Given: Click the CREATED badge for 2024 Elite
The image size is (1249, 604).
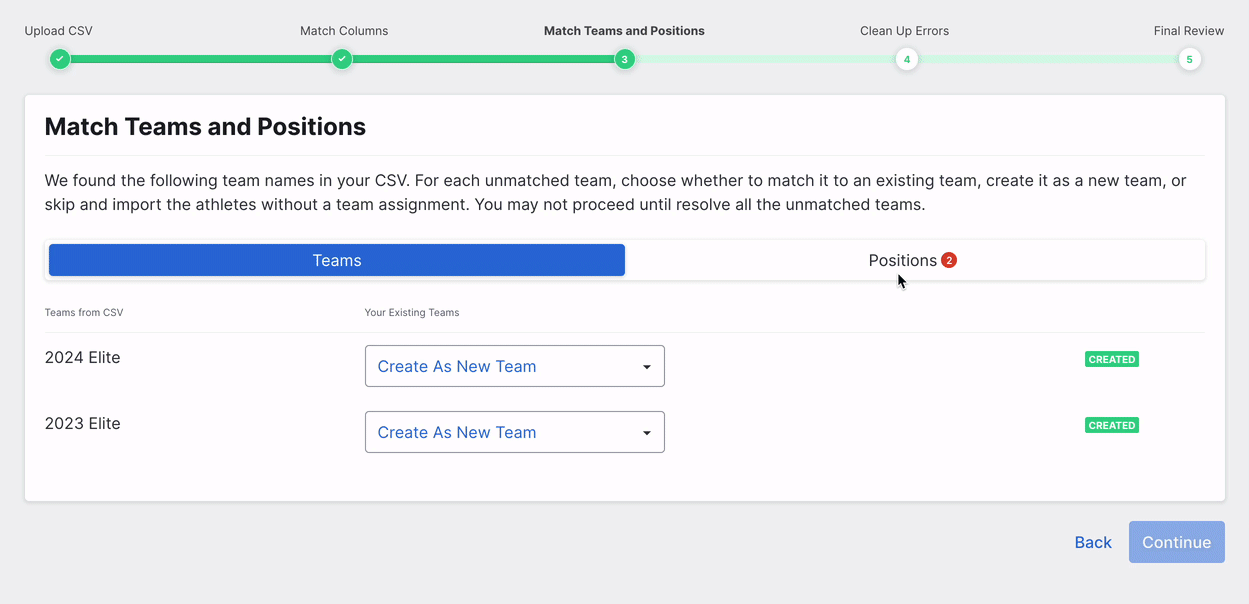Looking at the screenshot, I should [1111, 359].
